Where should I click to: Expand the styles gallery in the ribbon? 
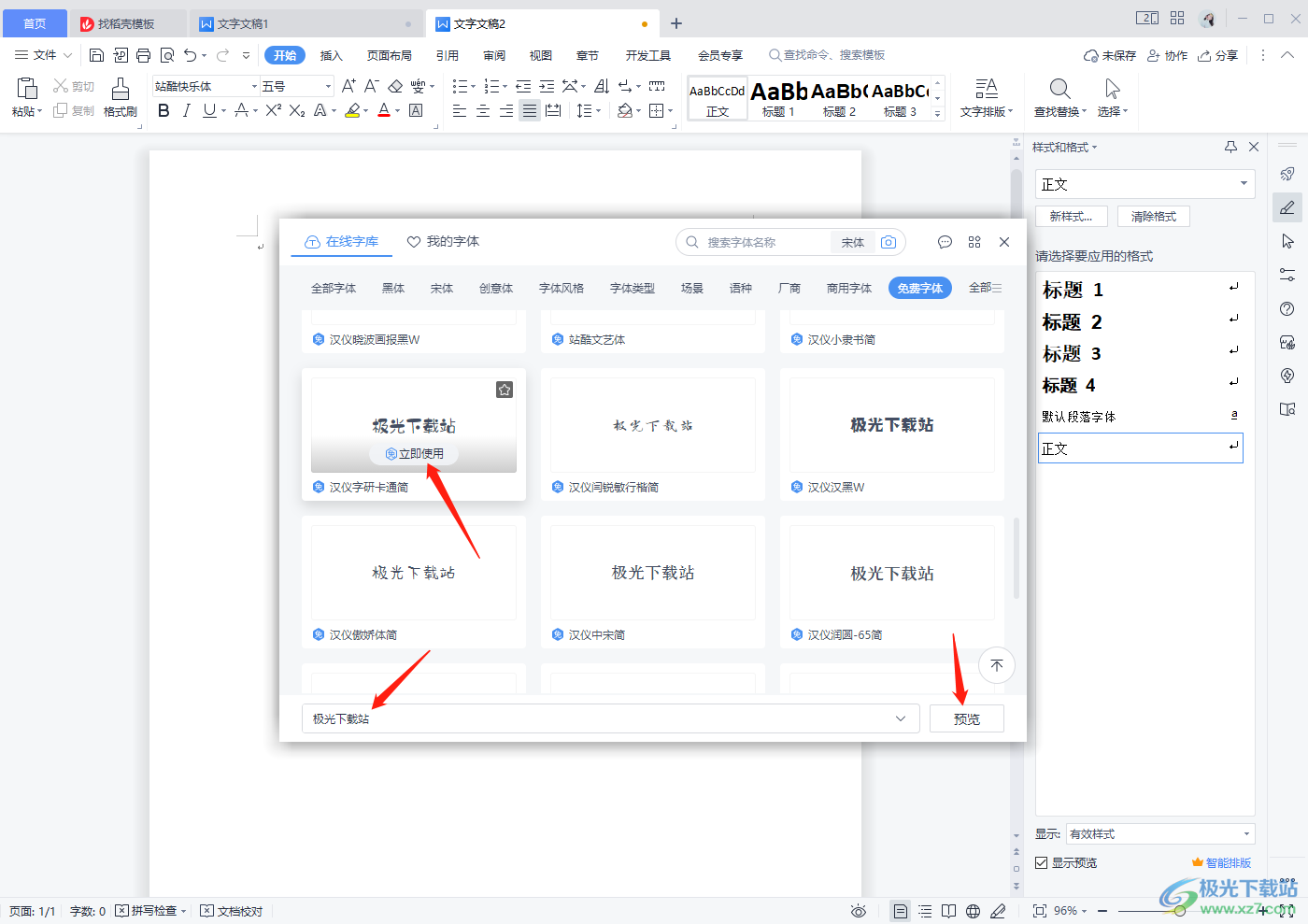point(938,113)
